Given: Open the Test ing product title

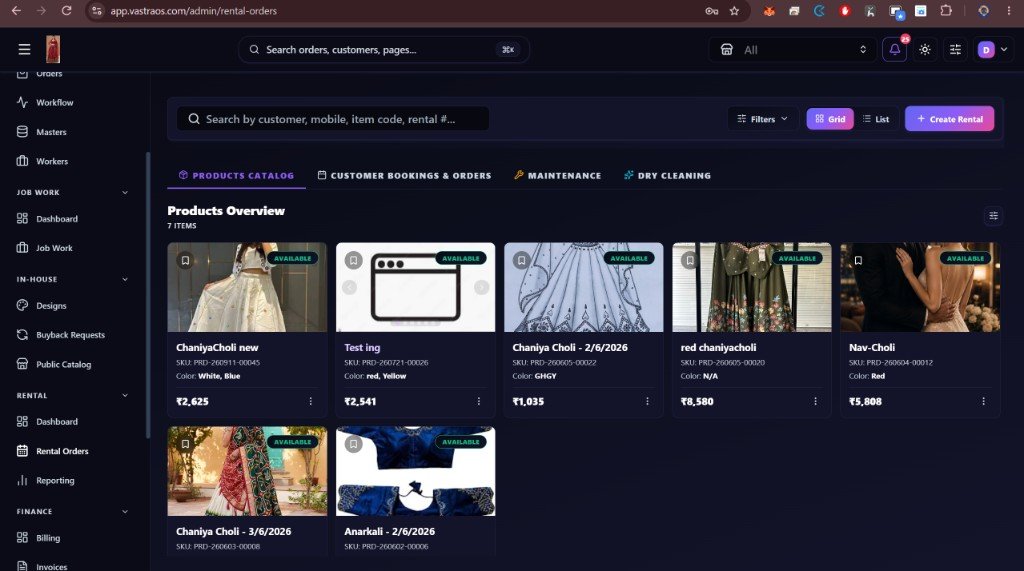Looking at the screenshot, I should click(x=362, y=348).
